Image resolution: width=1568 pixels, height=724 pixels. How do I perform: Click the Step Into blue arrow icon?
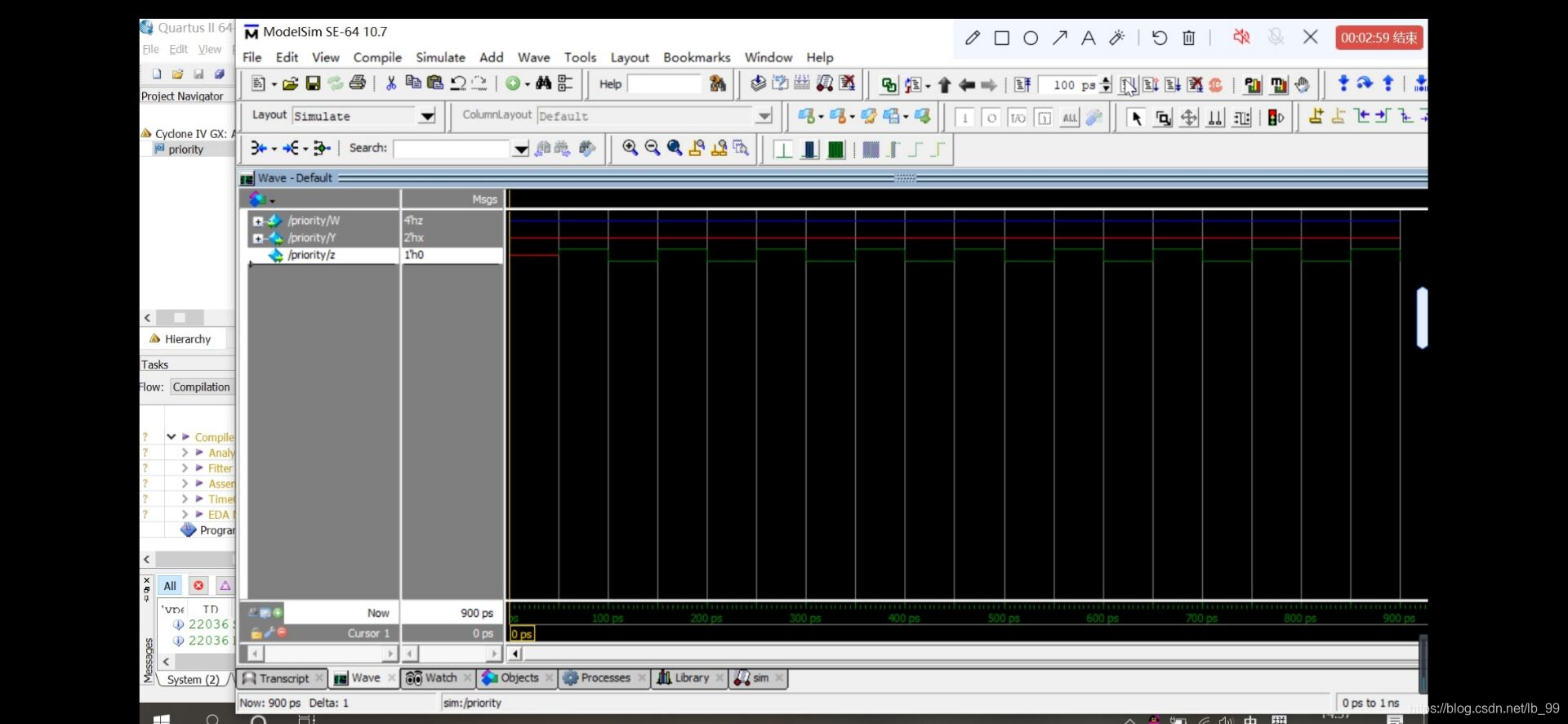(x=1343, y=83)
